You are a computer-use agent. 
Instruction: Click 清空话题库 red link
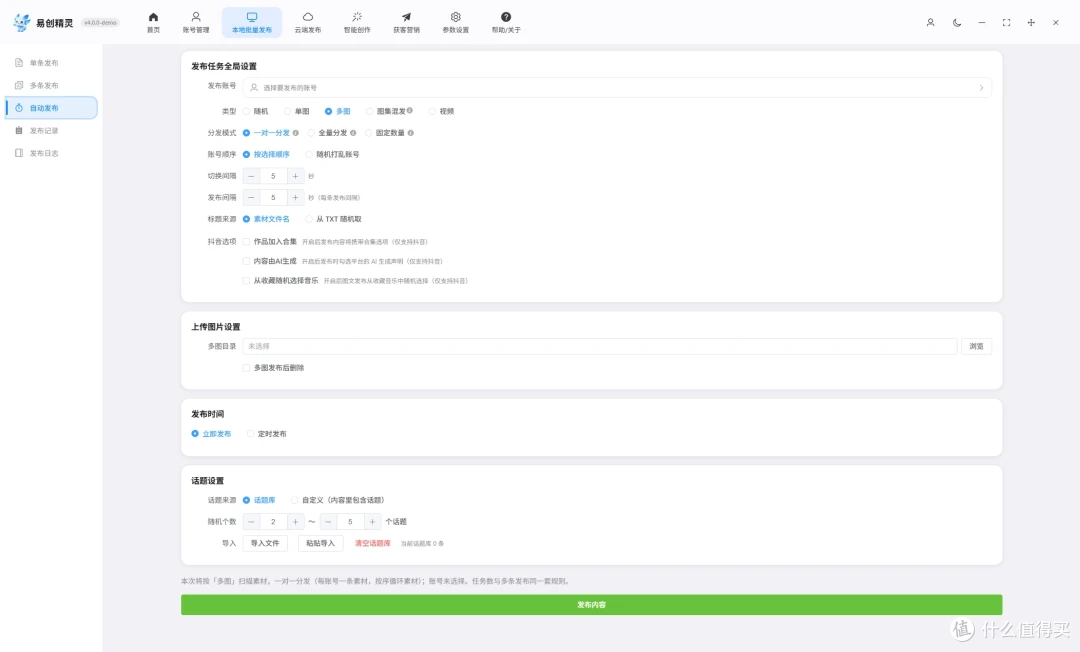(x=373, y=543)
